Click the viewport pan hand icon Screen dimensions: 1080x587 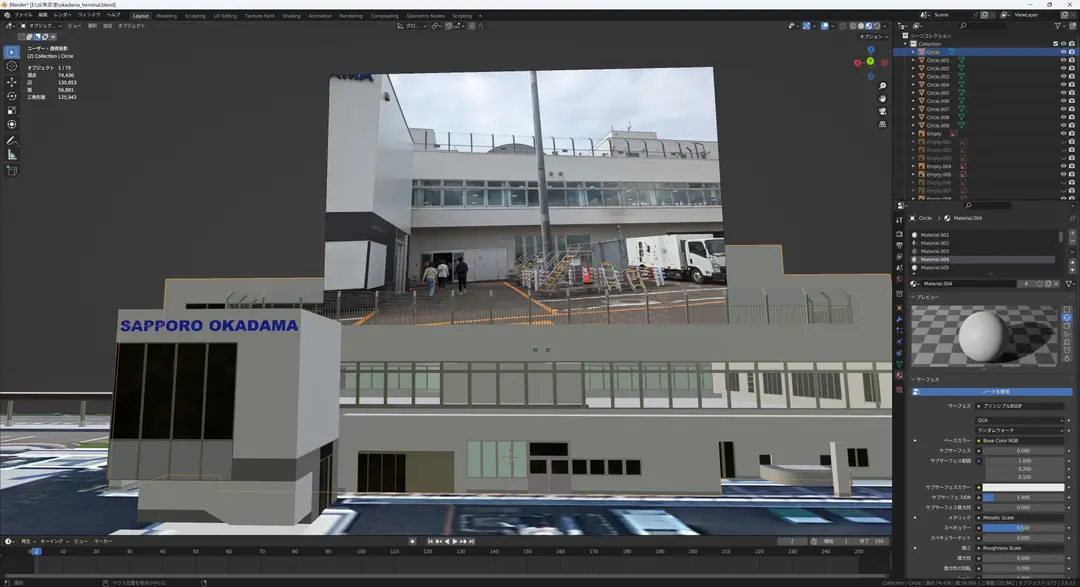[882, 99]
